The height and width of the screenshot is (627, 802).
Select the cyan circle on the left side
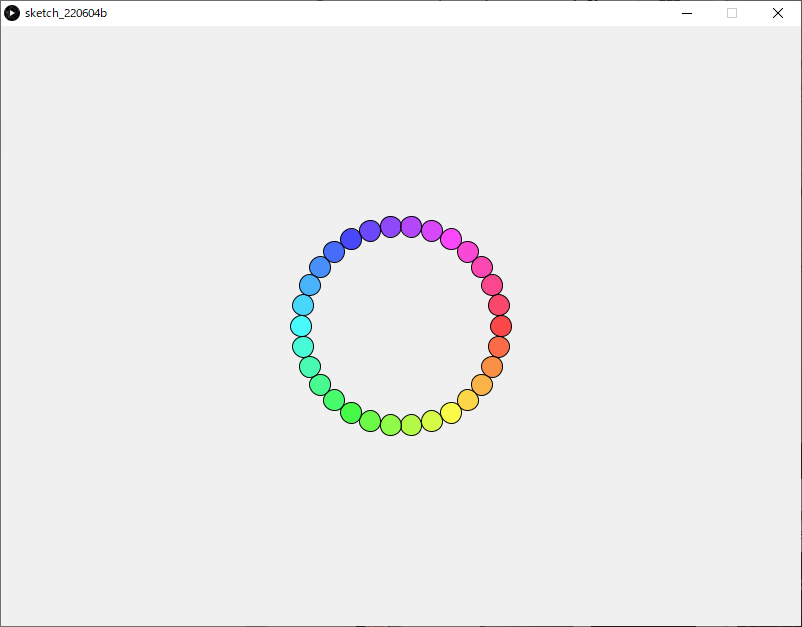click(302, 324)
